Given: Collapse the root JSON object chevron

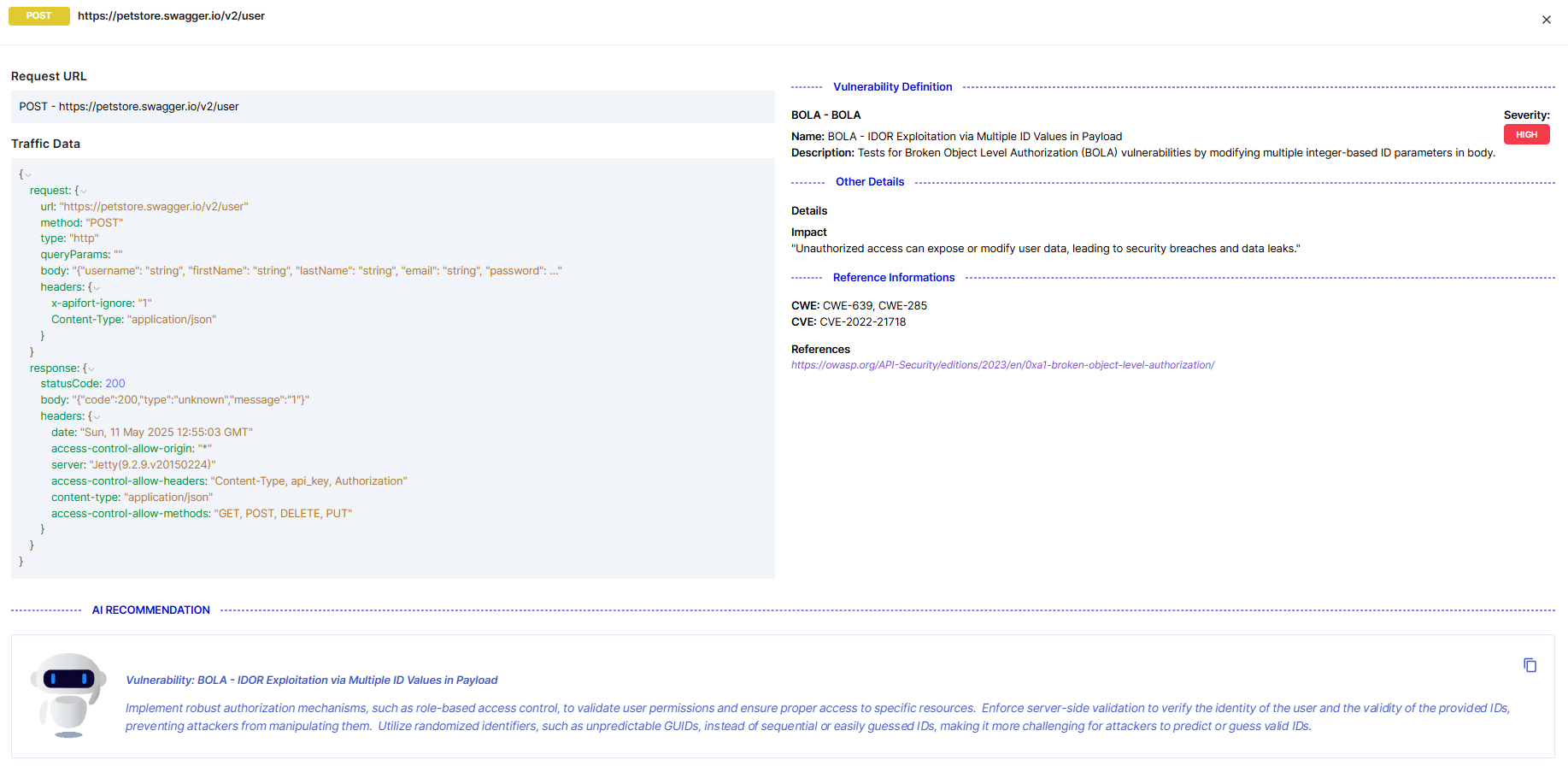Looking at the screenshot, I should 28,175.
